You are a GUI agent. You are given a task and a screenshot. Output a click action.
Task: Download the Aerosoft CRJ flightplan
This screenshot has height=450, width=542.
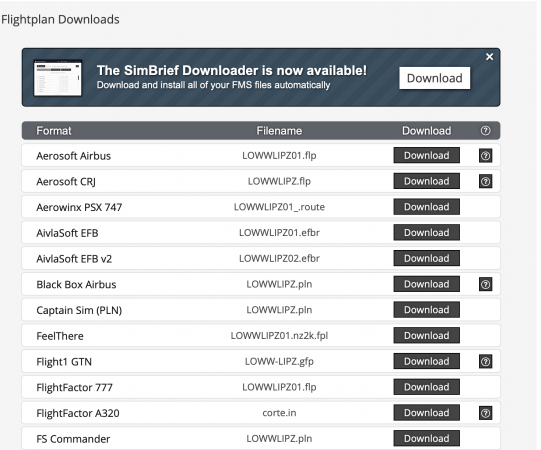click(x=427, y=181)
